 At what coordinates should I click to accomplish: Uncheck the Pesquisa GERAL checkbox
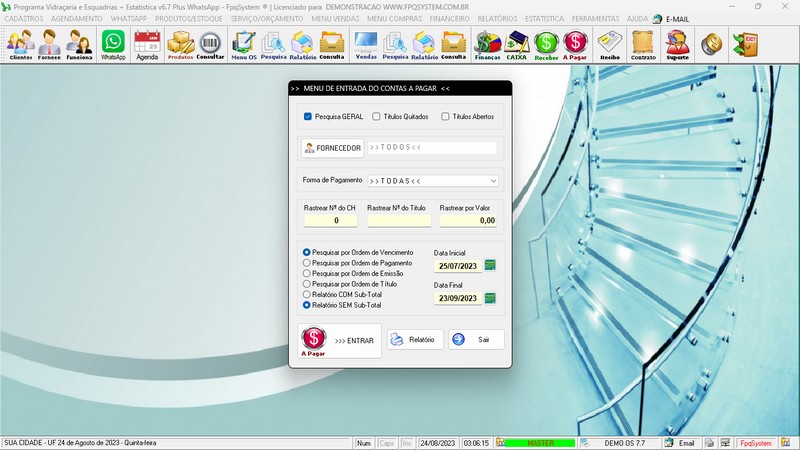[308, 116]
